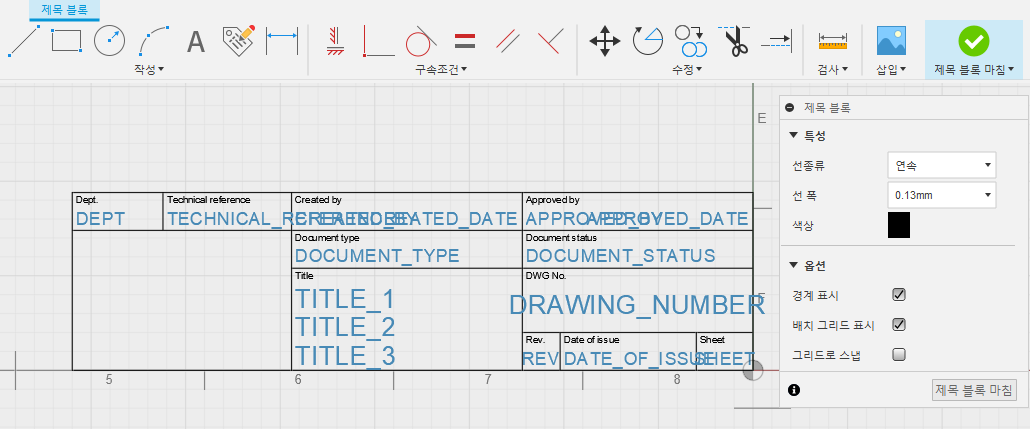This screenshot has width=1030, height=429.
Task: Open the 삽입 dropdown menu
Action: pyautogui.click(x=891, y=70)
